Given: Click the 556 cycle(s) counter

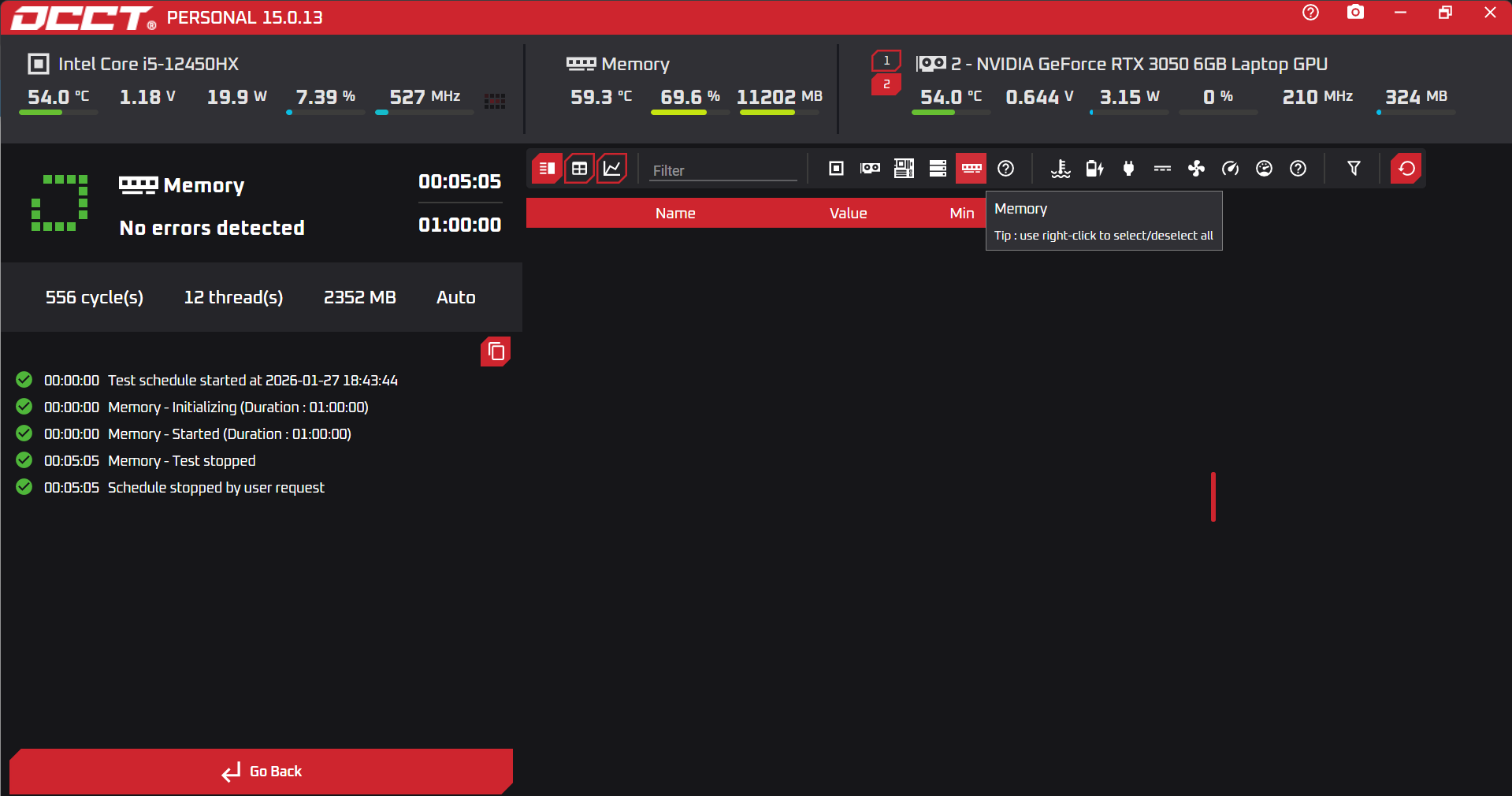Looking at the screenshot, I should pyautogui.click(x=95, y=297).
